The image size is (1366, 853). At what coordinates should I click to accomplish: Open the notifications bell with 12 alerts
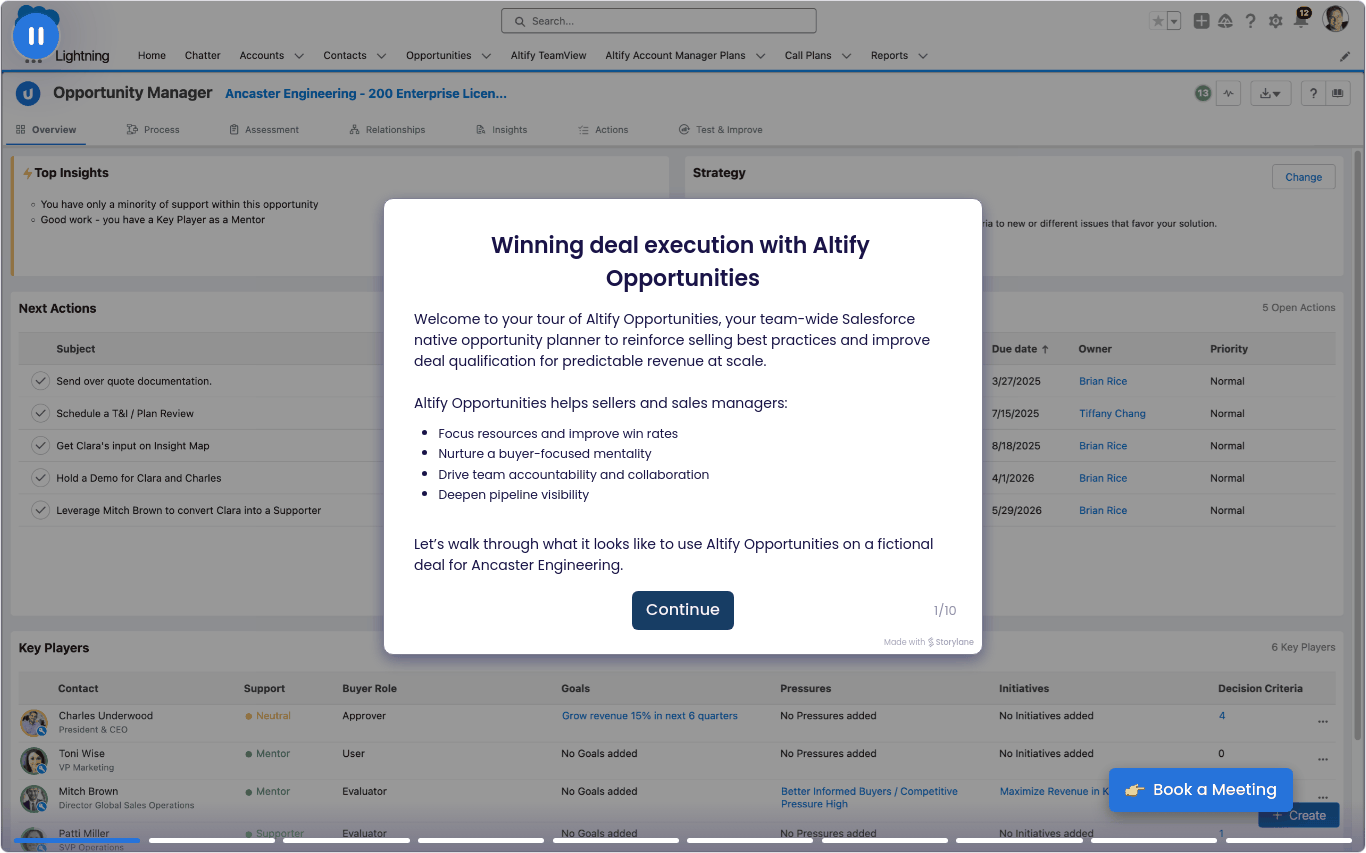1301,19
